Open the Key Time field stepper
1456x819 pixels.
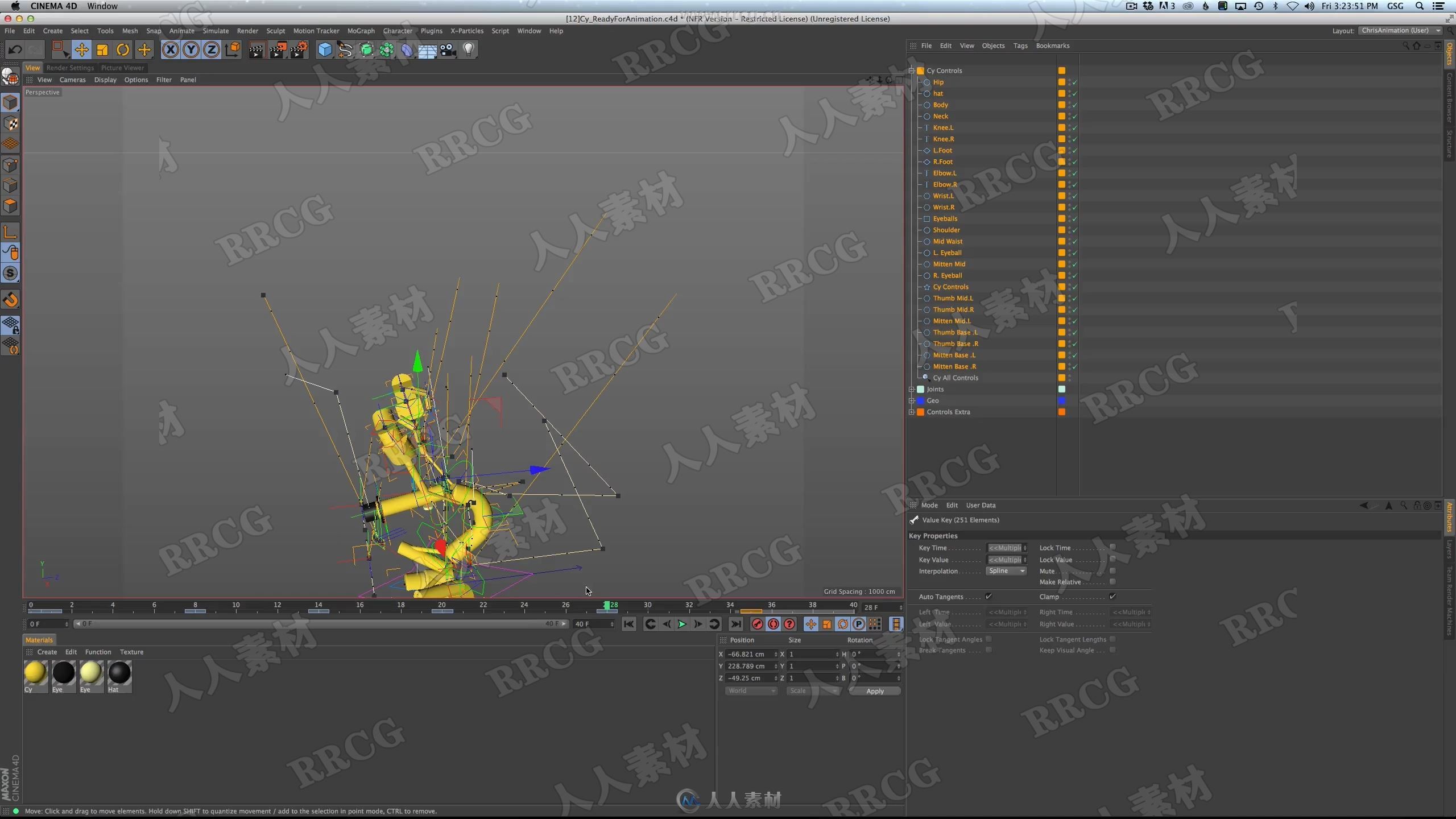pyautogui.click(x=1025, y=548)
